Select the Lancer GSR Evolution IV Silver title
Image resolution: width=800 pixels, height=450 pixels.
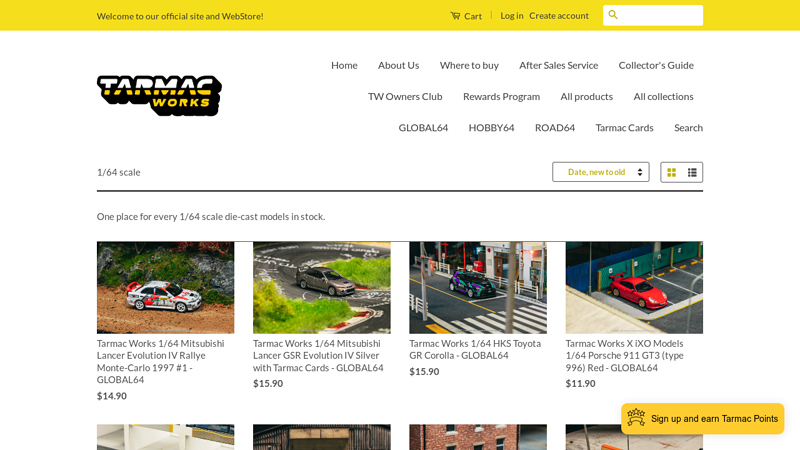318,355
